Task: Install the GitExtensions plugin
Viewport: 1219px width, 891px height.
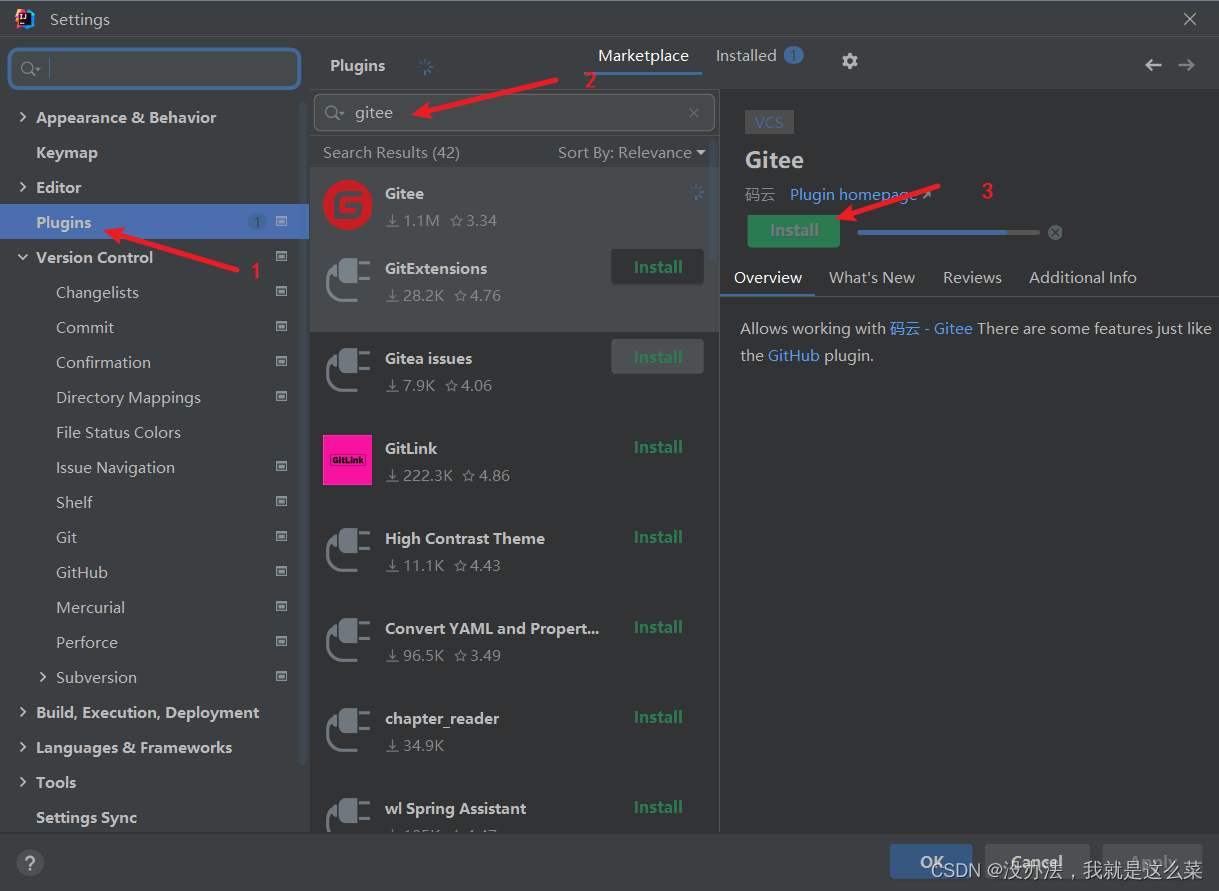Action: coord(658,267)
